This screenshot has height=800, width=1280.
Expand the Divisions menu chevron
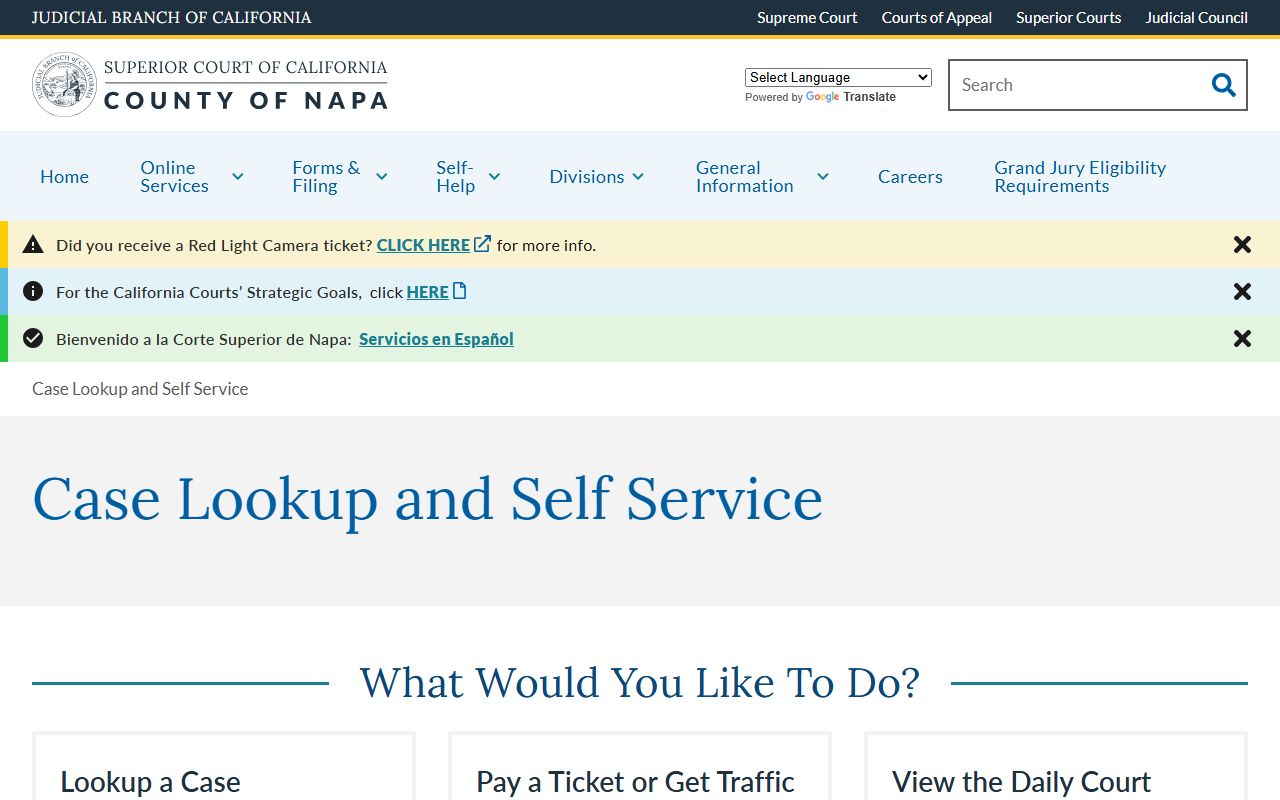coord(638,177)
